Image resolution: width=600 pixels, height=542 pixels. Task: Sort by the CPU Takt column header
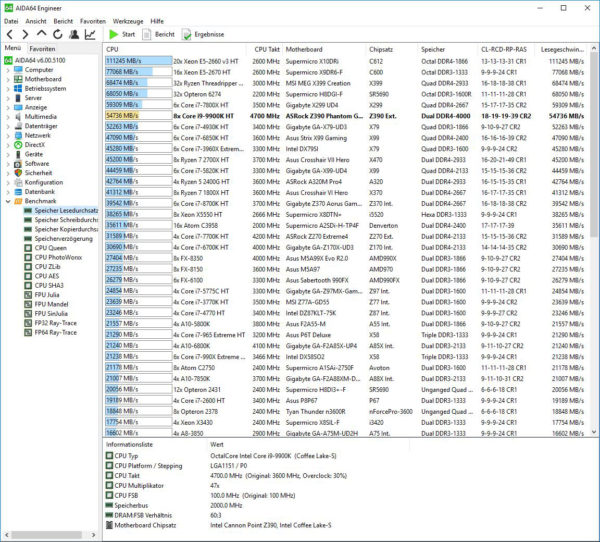[264, 49]
